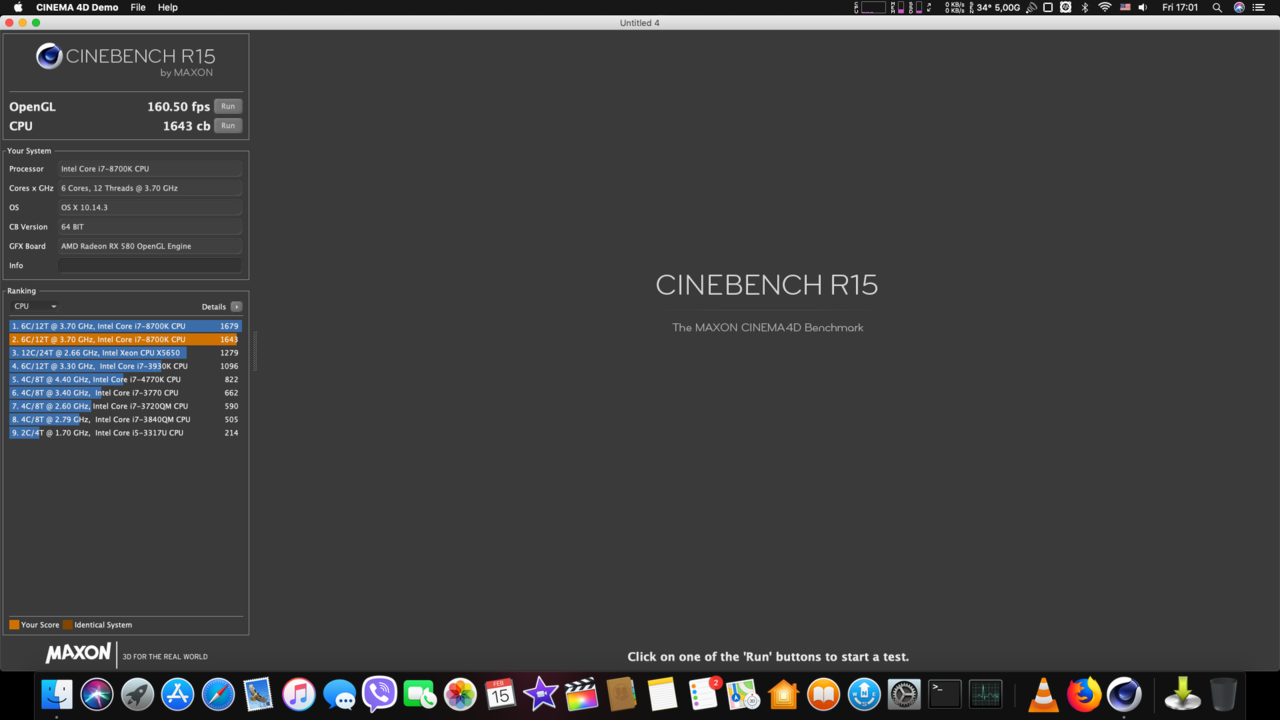Open Maps icon in dock
Screen dimensions: 1280x720
tap(743, 694)
